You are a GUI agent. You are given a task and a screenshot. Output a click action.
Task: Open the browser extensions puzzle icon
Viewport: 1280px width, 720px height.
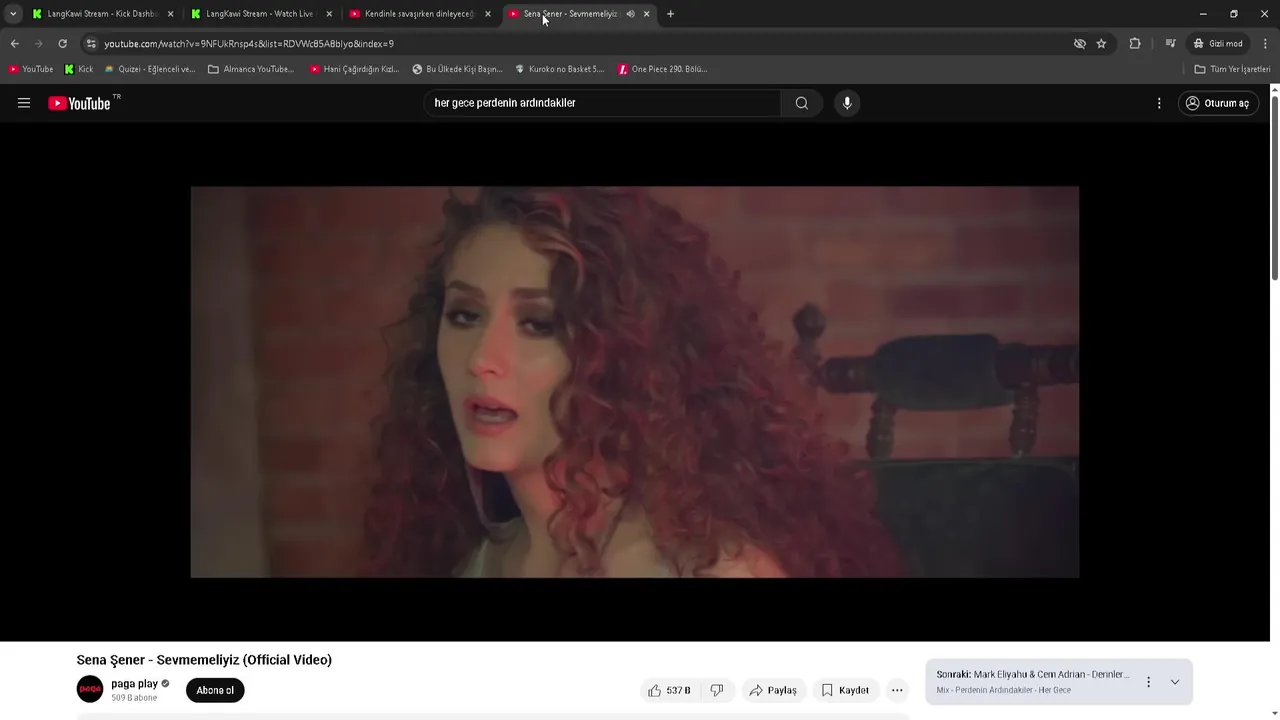coord(1135,44)
